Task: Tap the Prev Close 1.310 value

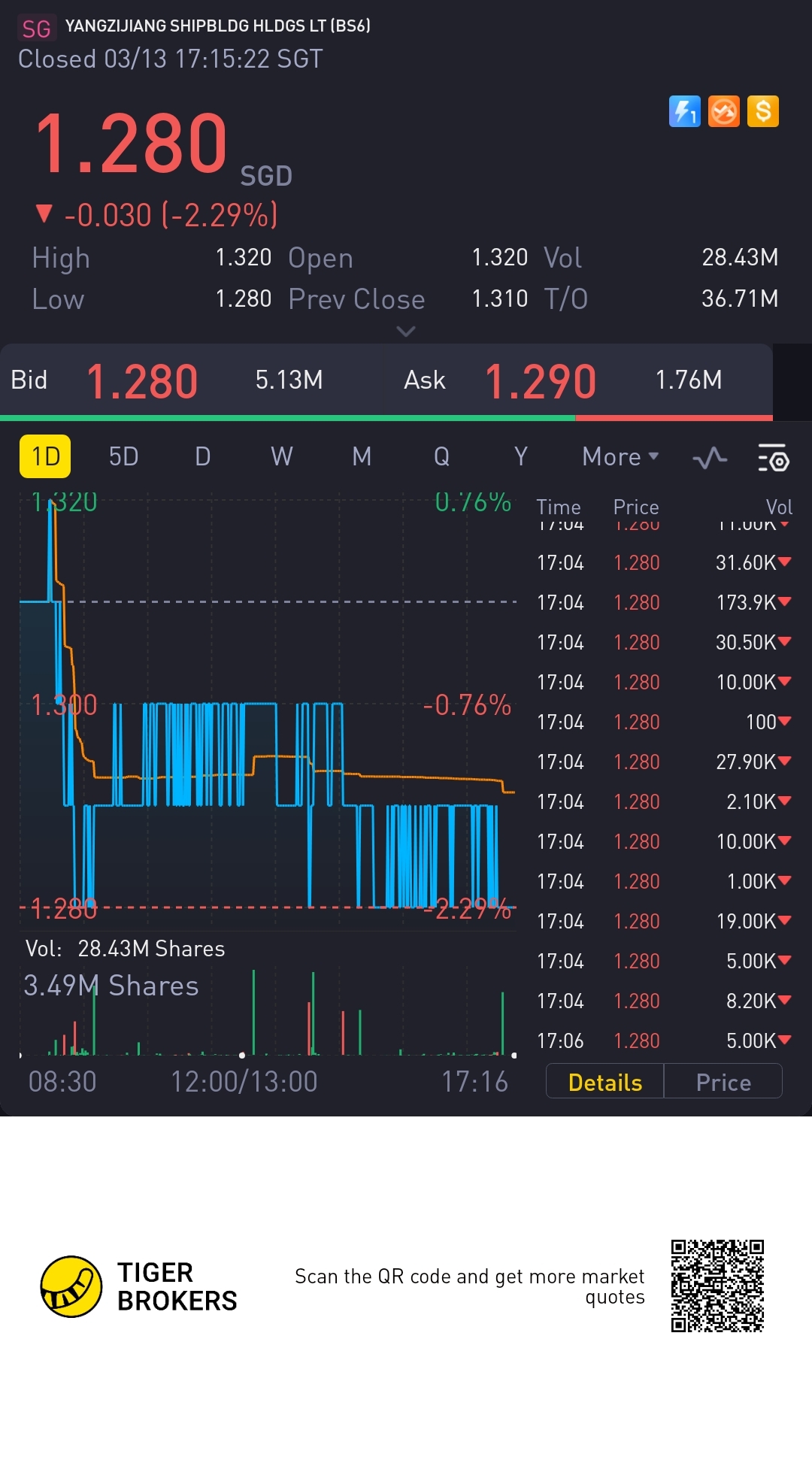Action: [x=499, y=298]
